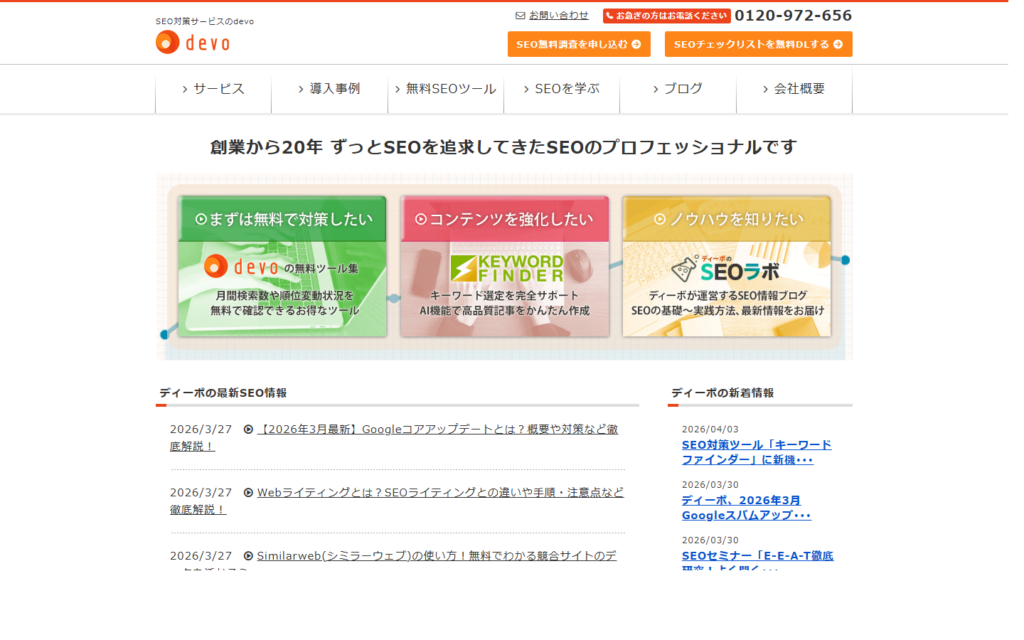Click bullet icon before Googleコアアップデート article
The height and width of the screenshot is (640, 1024).
(x=248, y=430)
